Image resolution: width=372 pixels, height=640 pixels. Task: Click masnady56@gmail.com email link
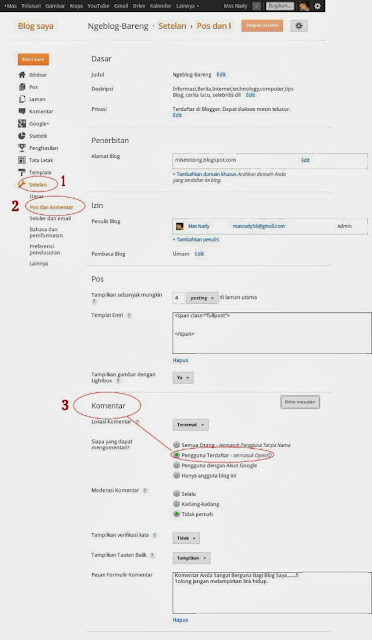click(x=259, y=226)
